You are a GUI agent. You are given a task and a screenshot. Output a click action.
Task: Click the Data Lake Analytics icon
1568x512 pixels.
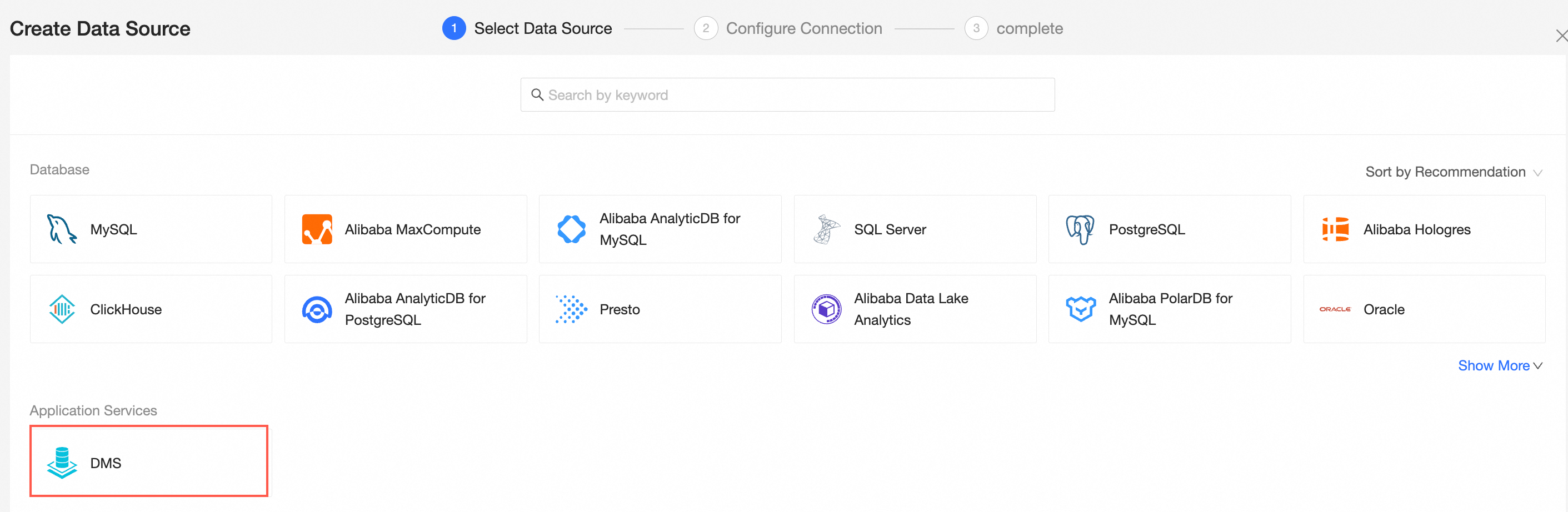click(x=826, y=309)
